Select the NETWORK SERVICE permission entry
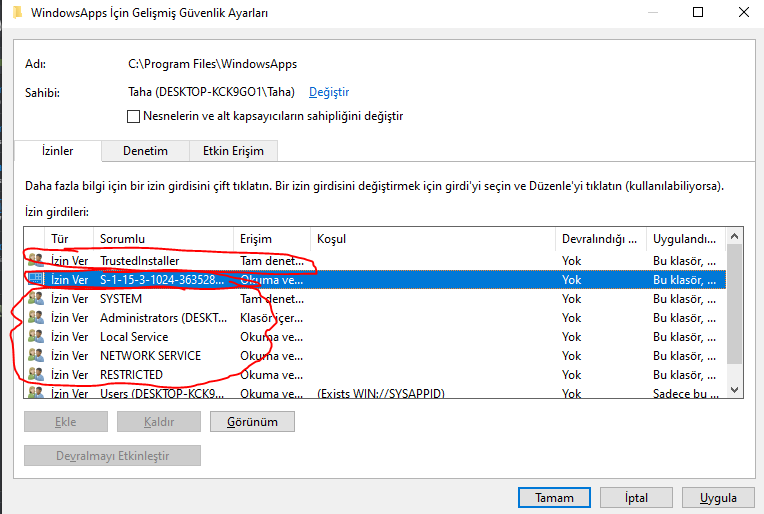The height and width of the screenshot is (514, 764). [375, 356]
